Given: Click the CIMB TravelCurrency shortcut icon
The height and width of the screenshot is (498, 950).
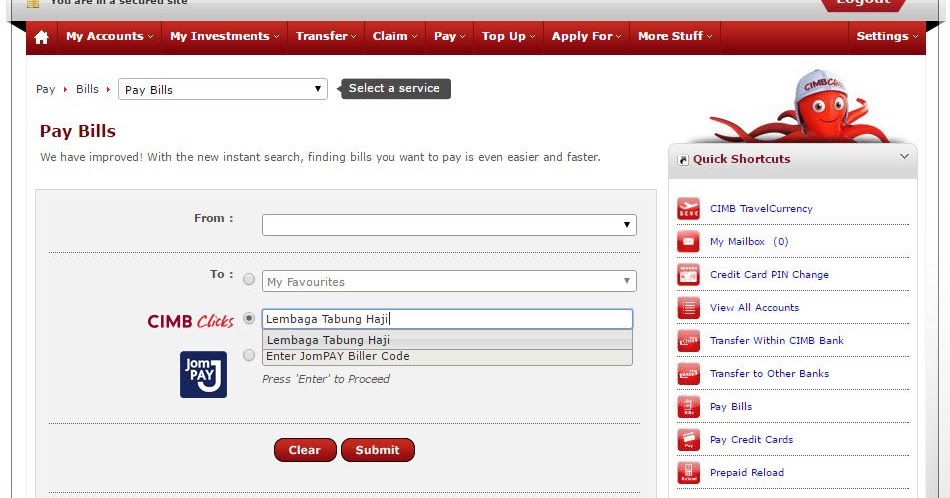Looking at the screenshot, I should [x=688, y=208].
